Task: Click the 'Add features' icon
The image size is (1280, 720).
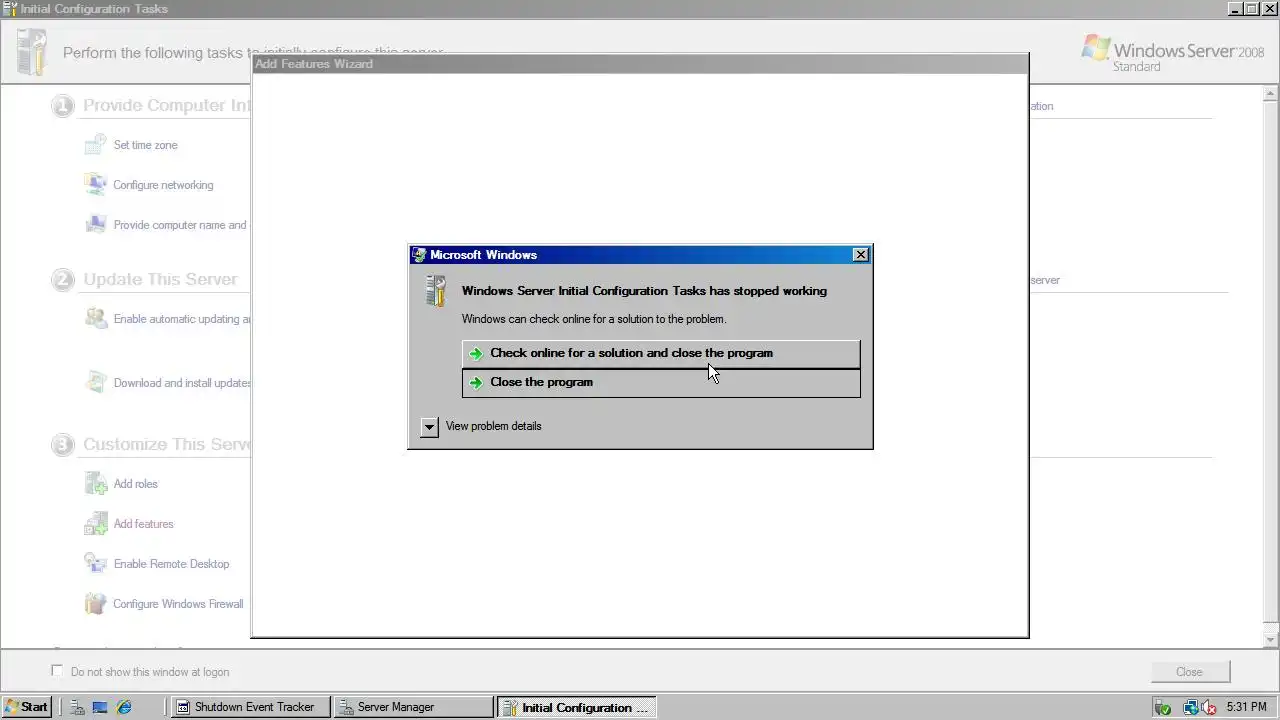Action: [x=95, y=524]
